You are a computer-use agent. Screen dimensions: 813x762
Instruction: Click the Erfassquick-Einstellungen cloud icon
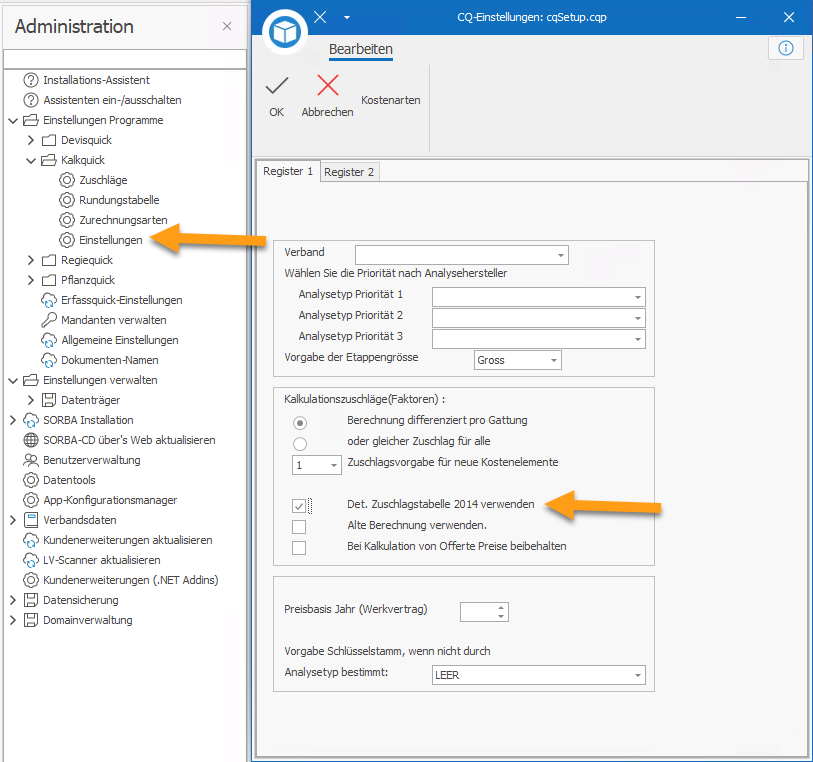pyautogui.click(x=49, y=300)
